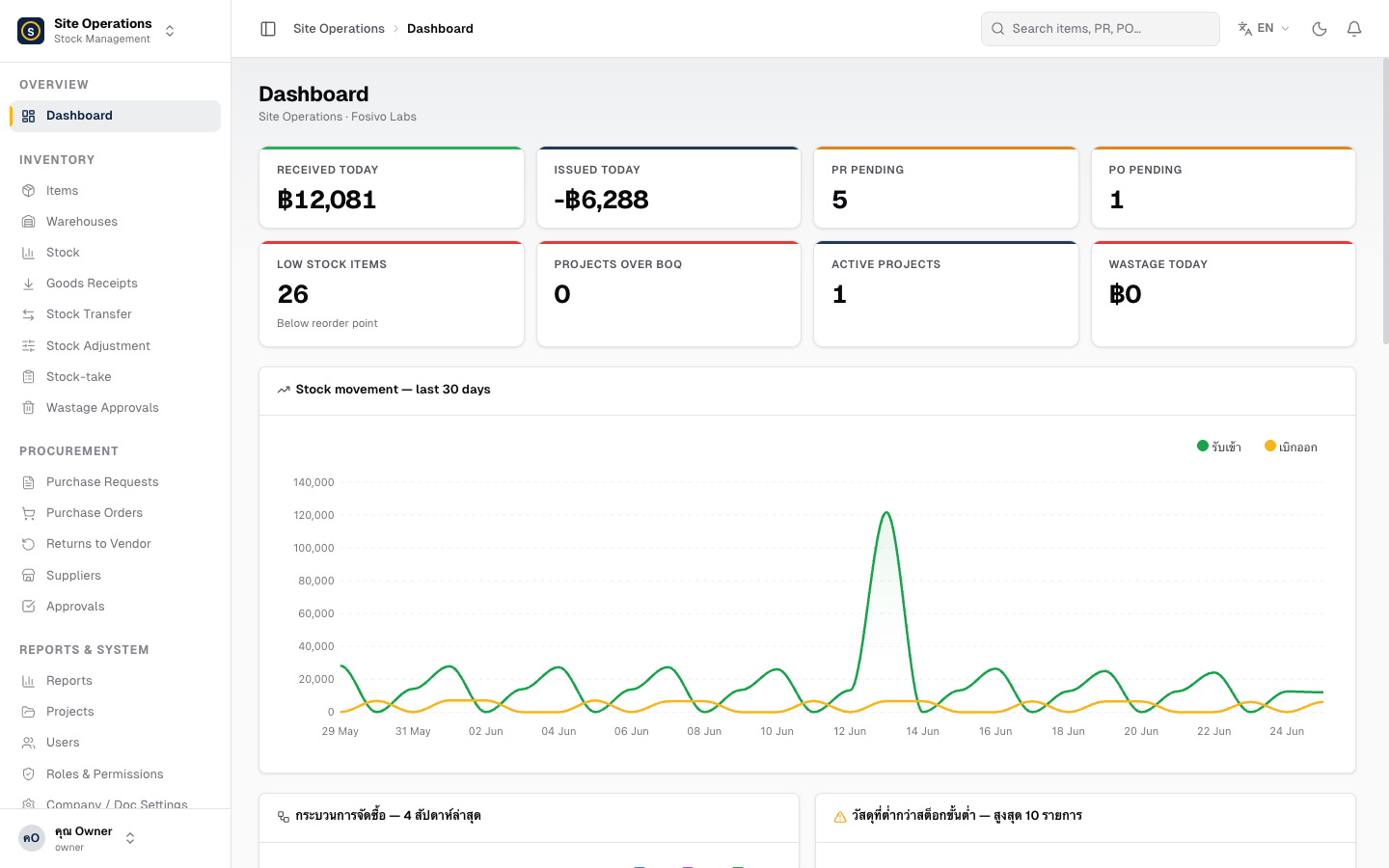
Task: Open Stock Adjustment page
Action: pyautogui.click(x=115, y=346)
